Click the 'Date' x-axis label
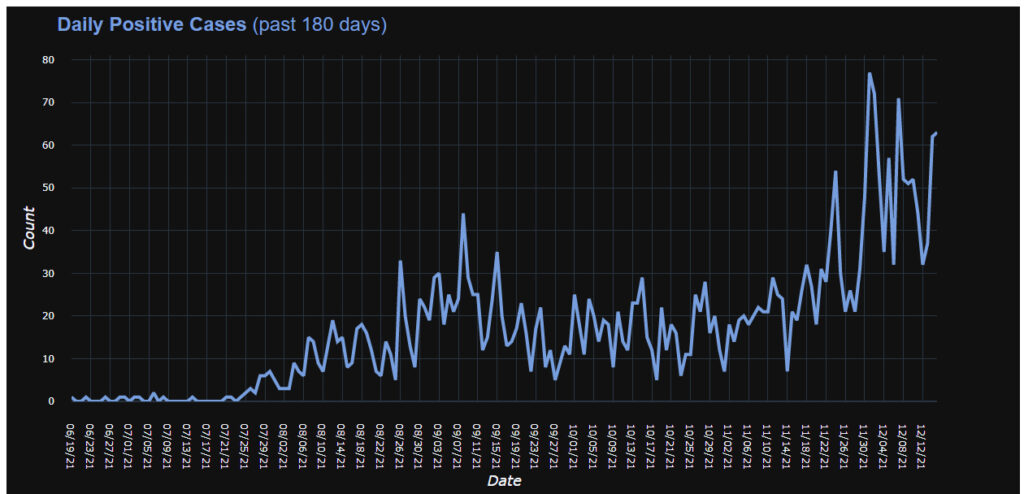Screen dimensions: 1024x494 coord(503,481)
